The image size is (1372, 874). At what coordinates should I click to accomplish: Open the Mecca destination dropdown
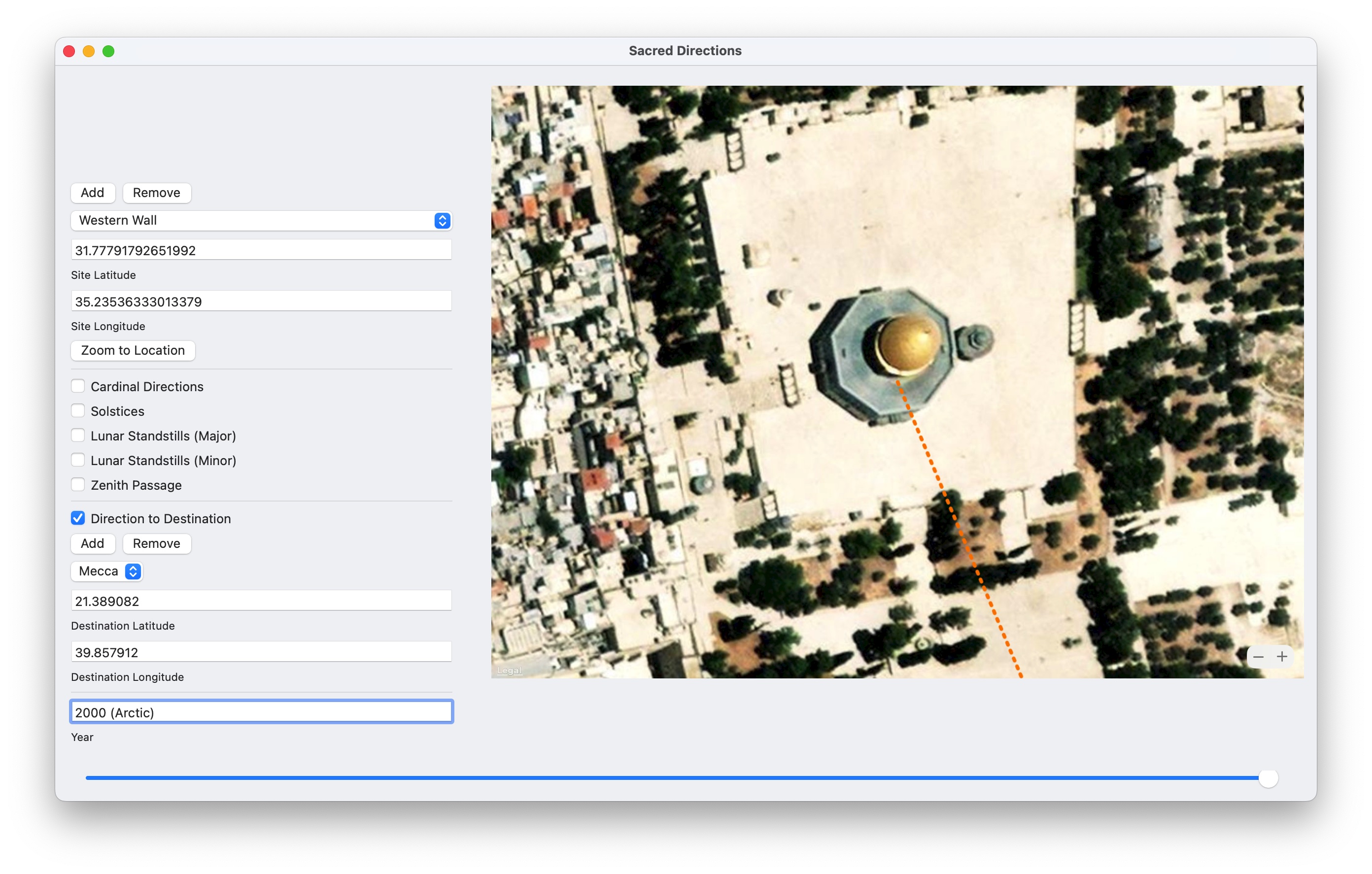pos(107,571)
